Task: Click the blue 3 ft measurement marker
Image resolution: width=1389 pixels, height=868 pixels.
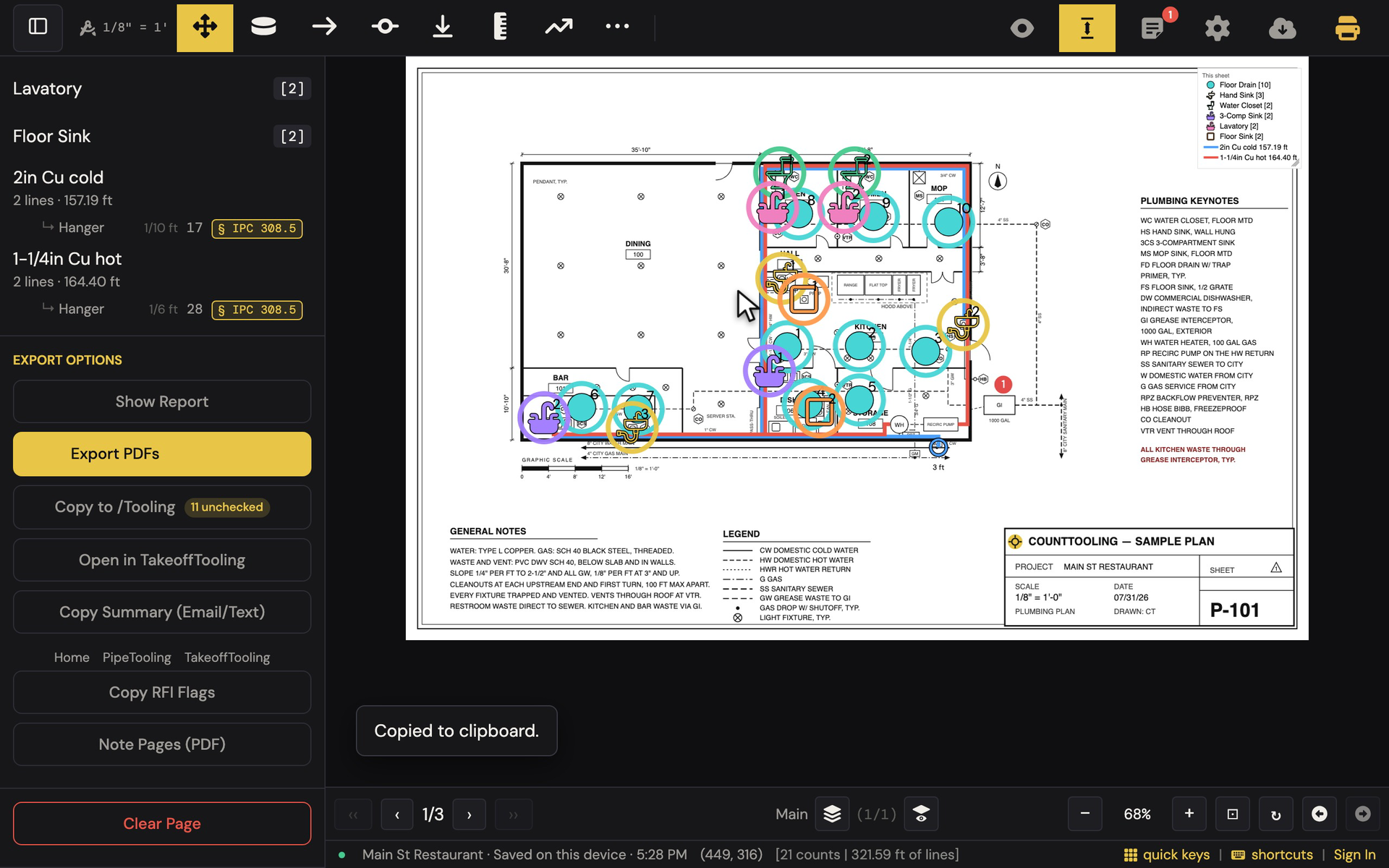Action: click(x=938, y=447)
